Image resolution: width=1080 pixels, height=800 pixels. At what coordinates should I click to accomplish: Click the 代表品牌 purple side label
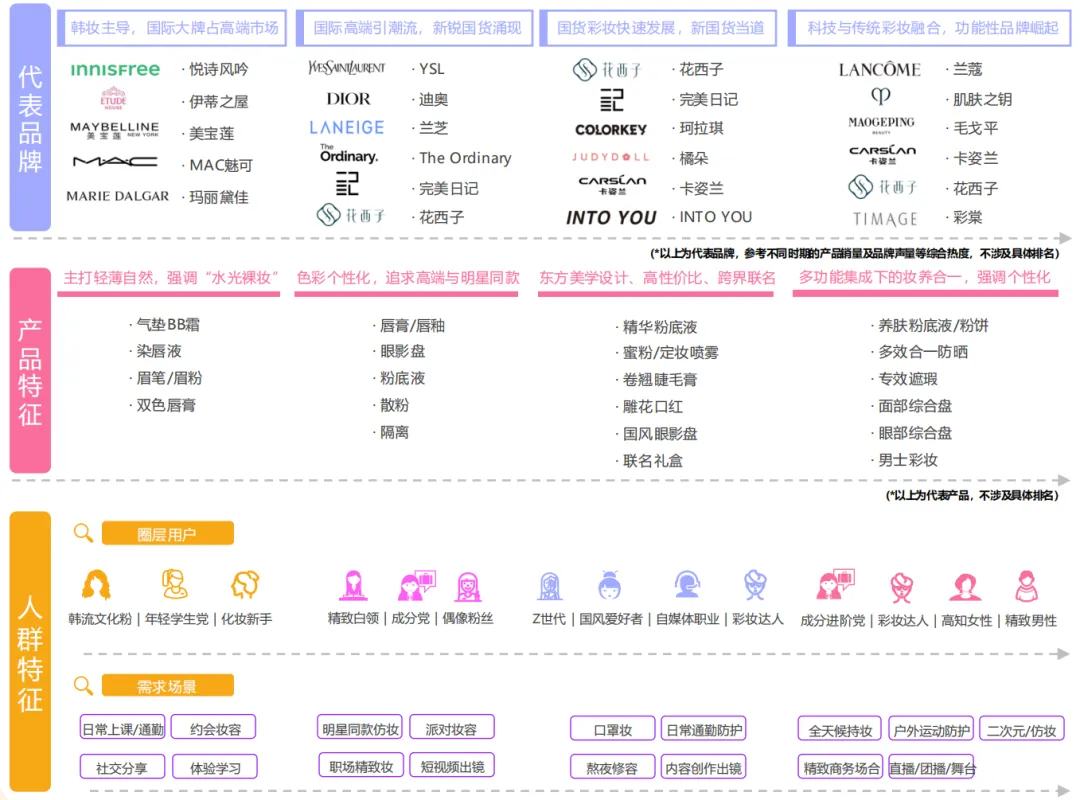(30, 118)
